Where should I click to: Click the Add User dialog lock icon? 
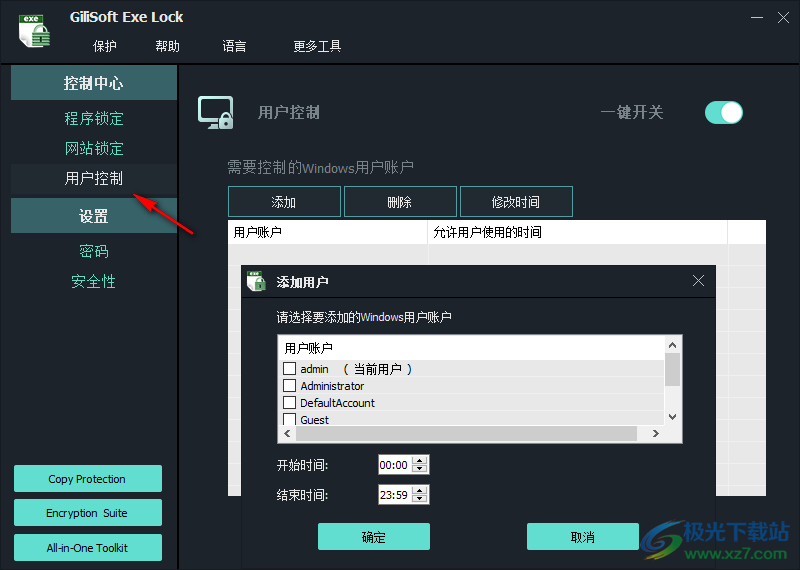tap(256, 281)
